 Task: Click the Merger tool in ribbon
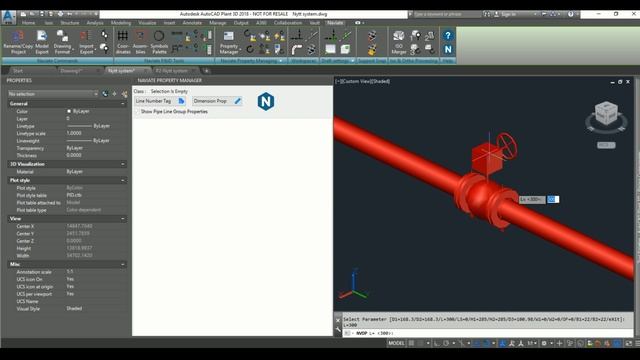399,42
